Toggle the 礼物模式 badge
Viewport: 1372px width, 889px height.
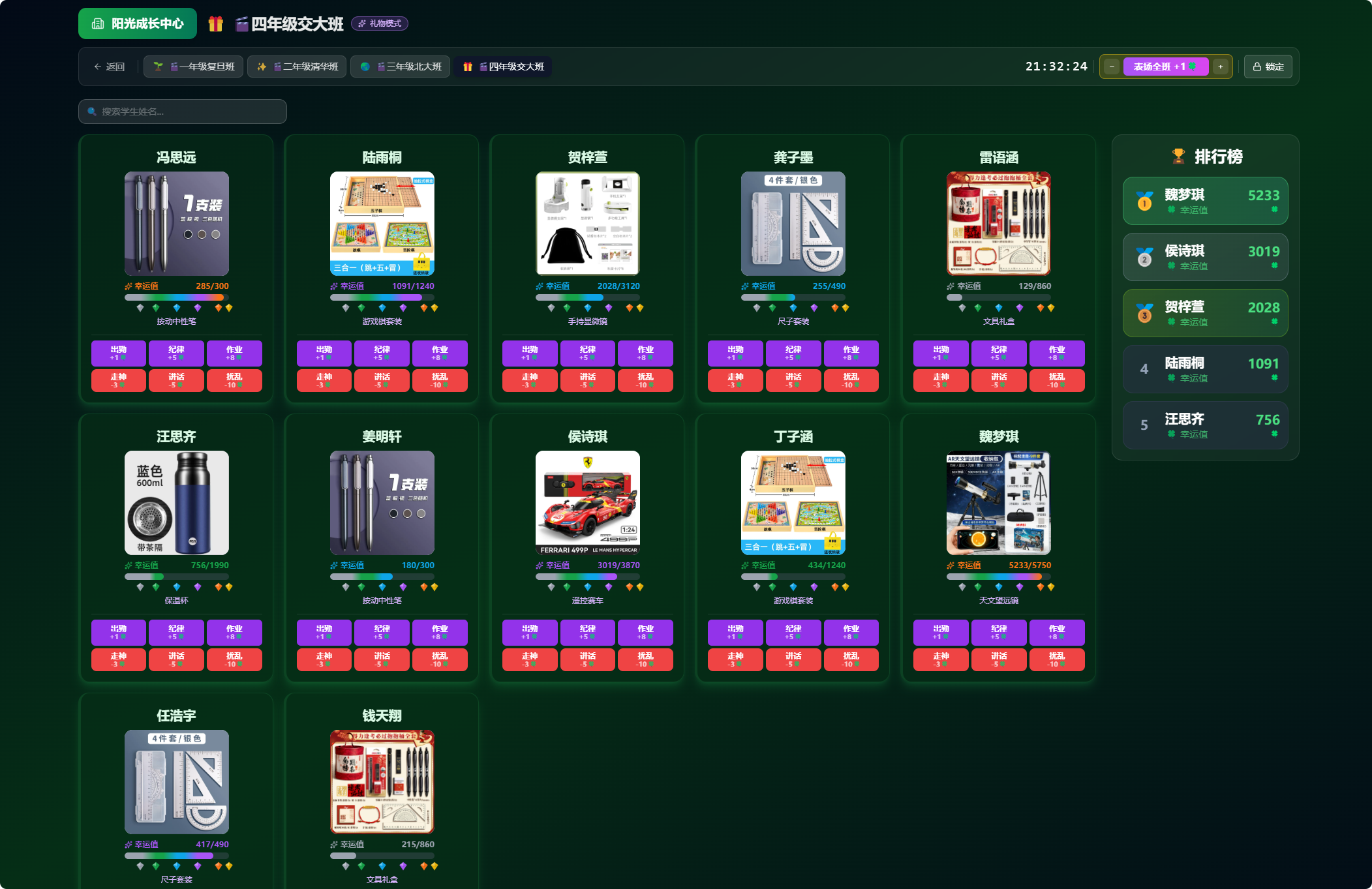(380, 23)
